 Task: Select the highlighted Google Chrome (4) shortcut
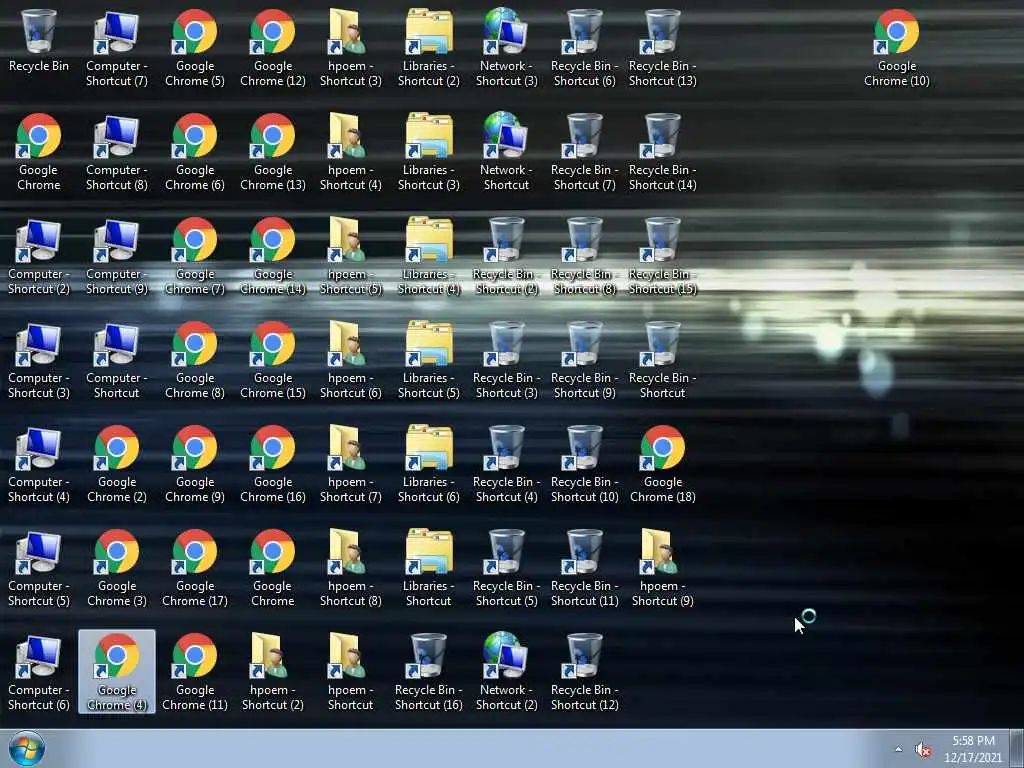(x=116, y=671)
